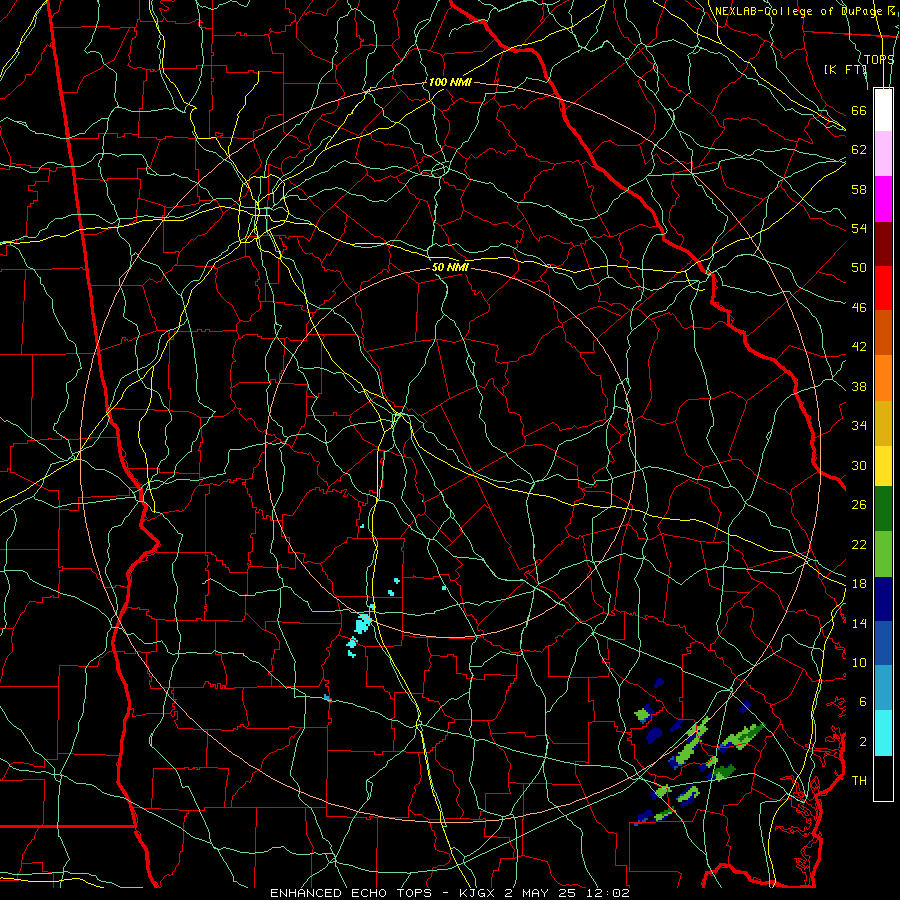Click the bright red legend swatch above 46
The height and width of the screenshot is (900, 900).
(x=883, y=288)
